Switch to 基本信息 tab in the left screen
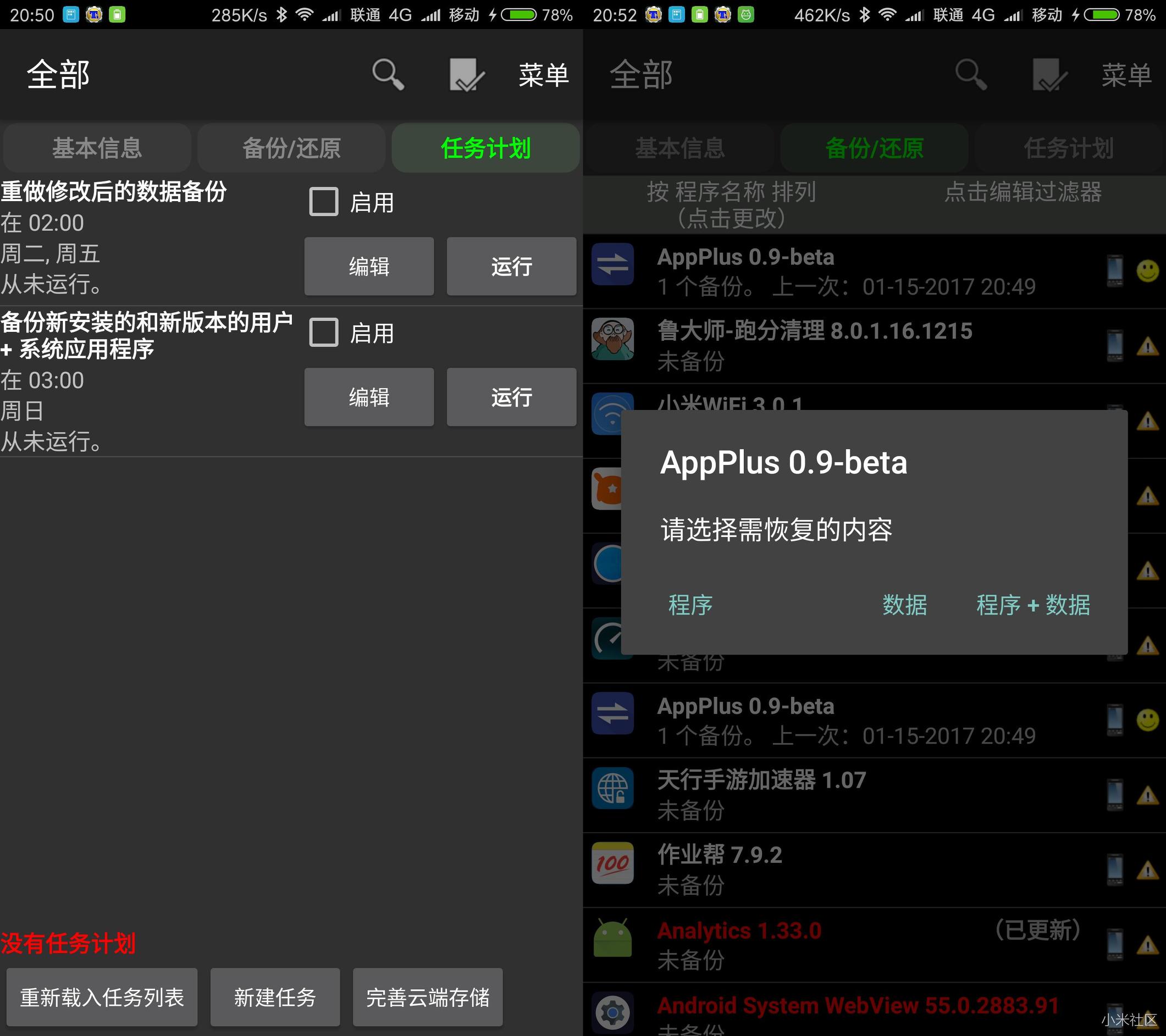The image size is (1166, 1036). 97,148
